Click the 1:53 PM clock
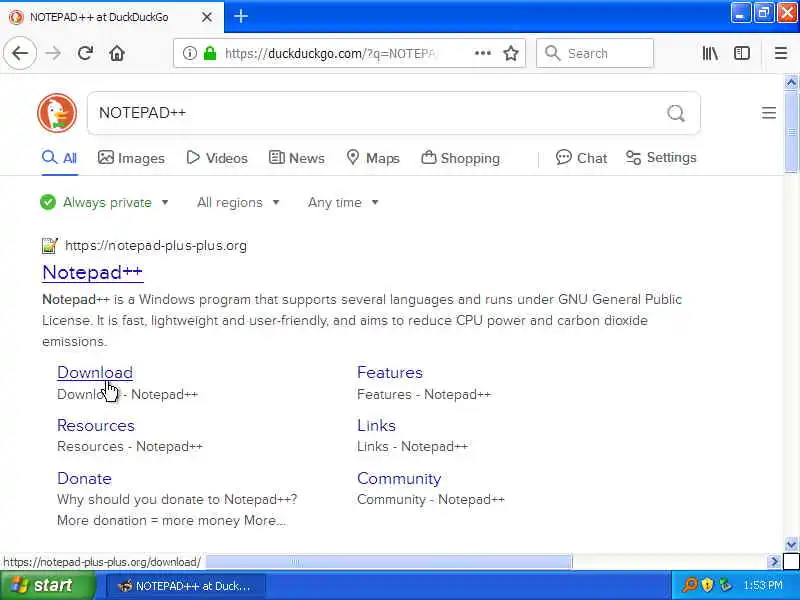 click(763, 585)
